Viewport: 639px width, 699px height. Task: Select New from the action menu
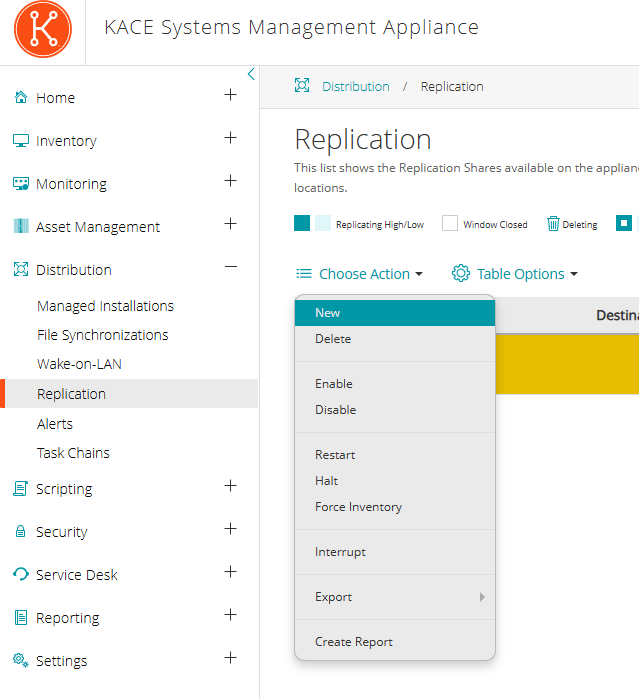point(328,313)
